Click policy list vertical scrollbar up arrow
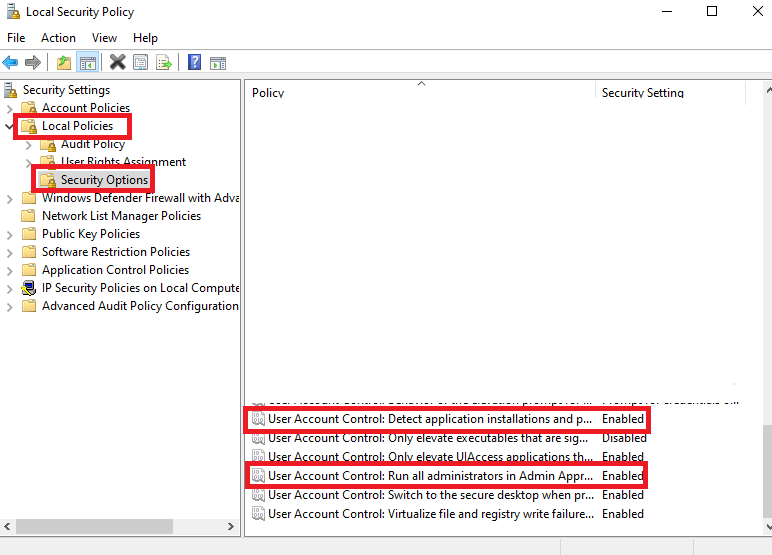The height and width of the screenshot is (555, 772). point(768,91)
